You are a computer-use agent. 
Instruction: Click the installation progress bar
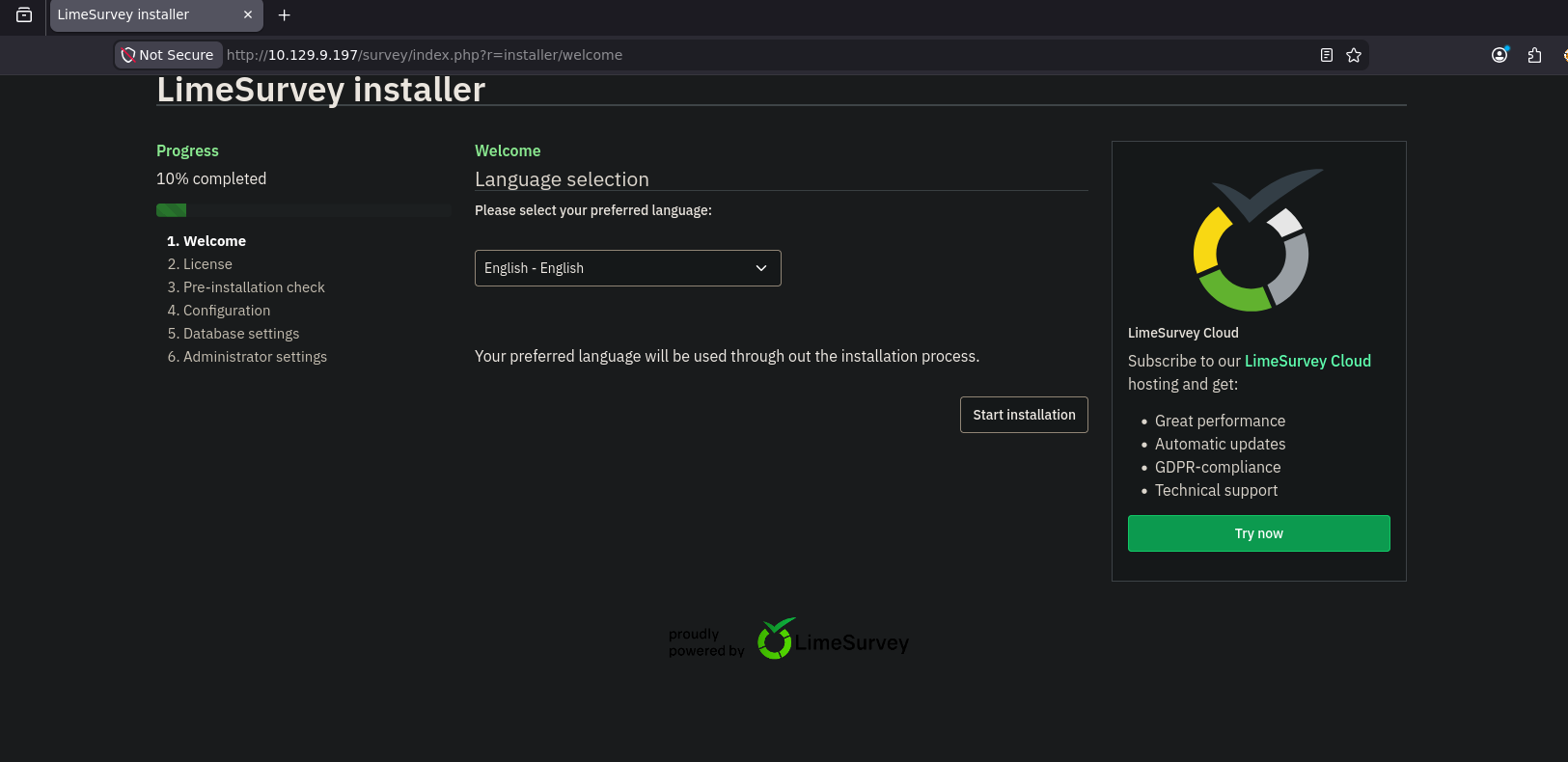pyautogui.click(x=303, y=210)
